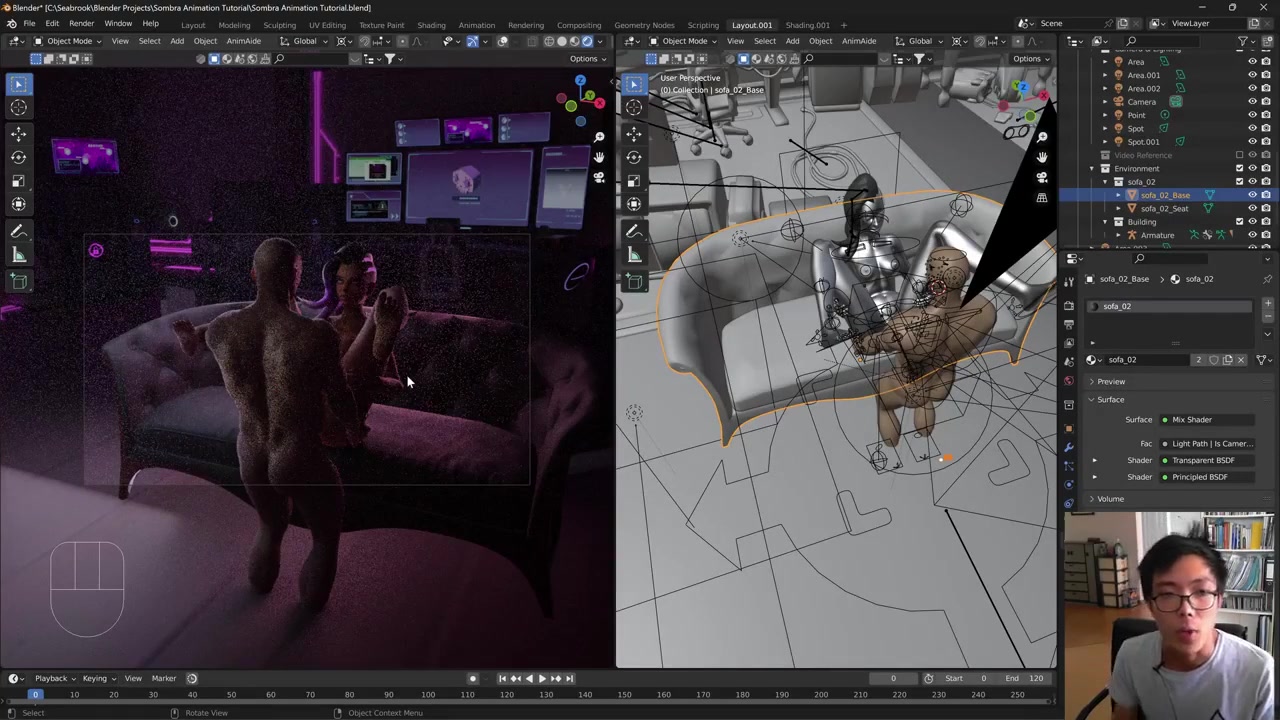Screen dimensions: 1280x720
Task: Open the Render menu
Action: click(81, 24)
